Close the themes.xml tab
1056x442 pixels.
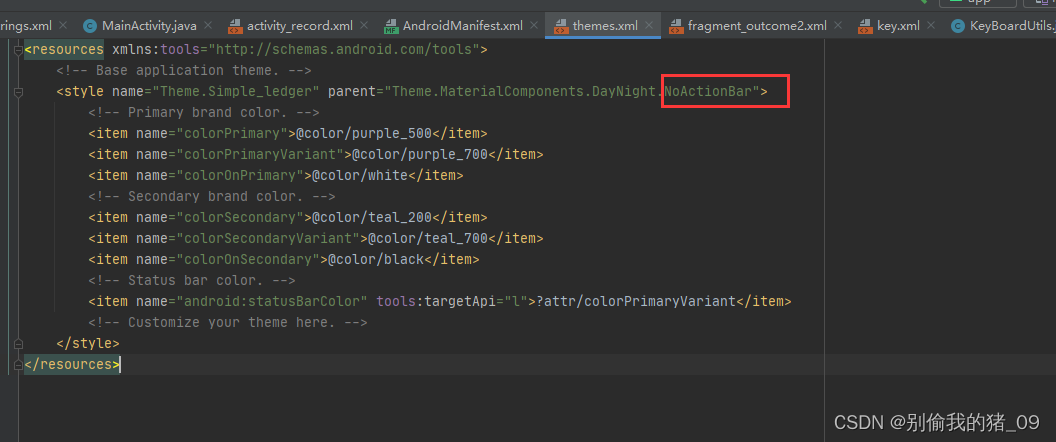click(x=649, y=26)
